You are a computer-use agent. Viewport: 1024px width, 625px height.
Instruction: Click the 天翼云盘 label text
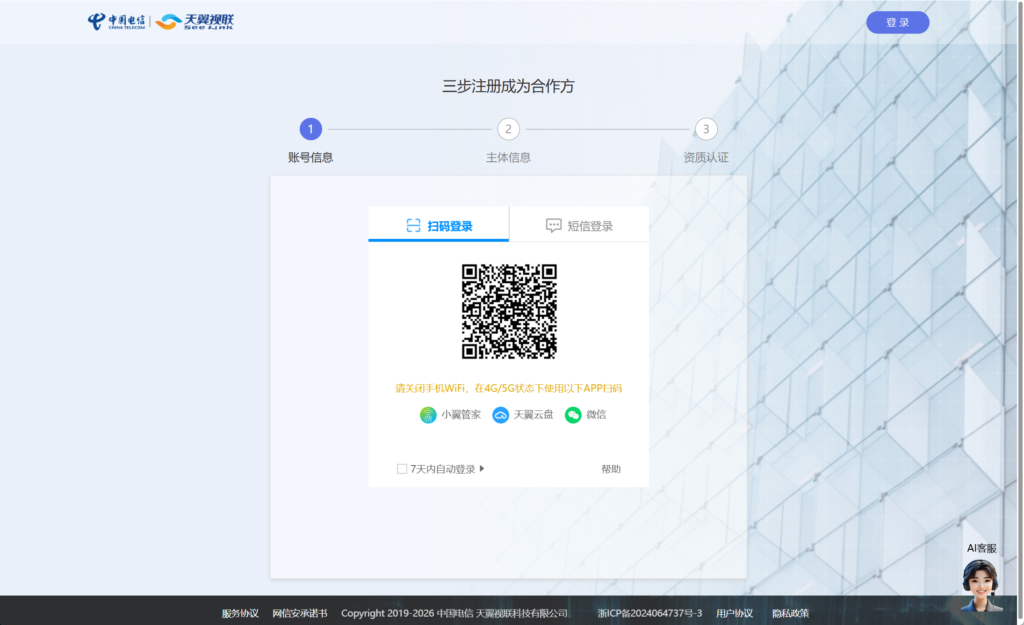point(533,415)
